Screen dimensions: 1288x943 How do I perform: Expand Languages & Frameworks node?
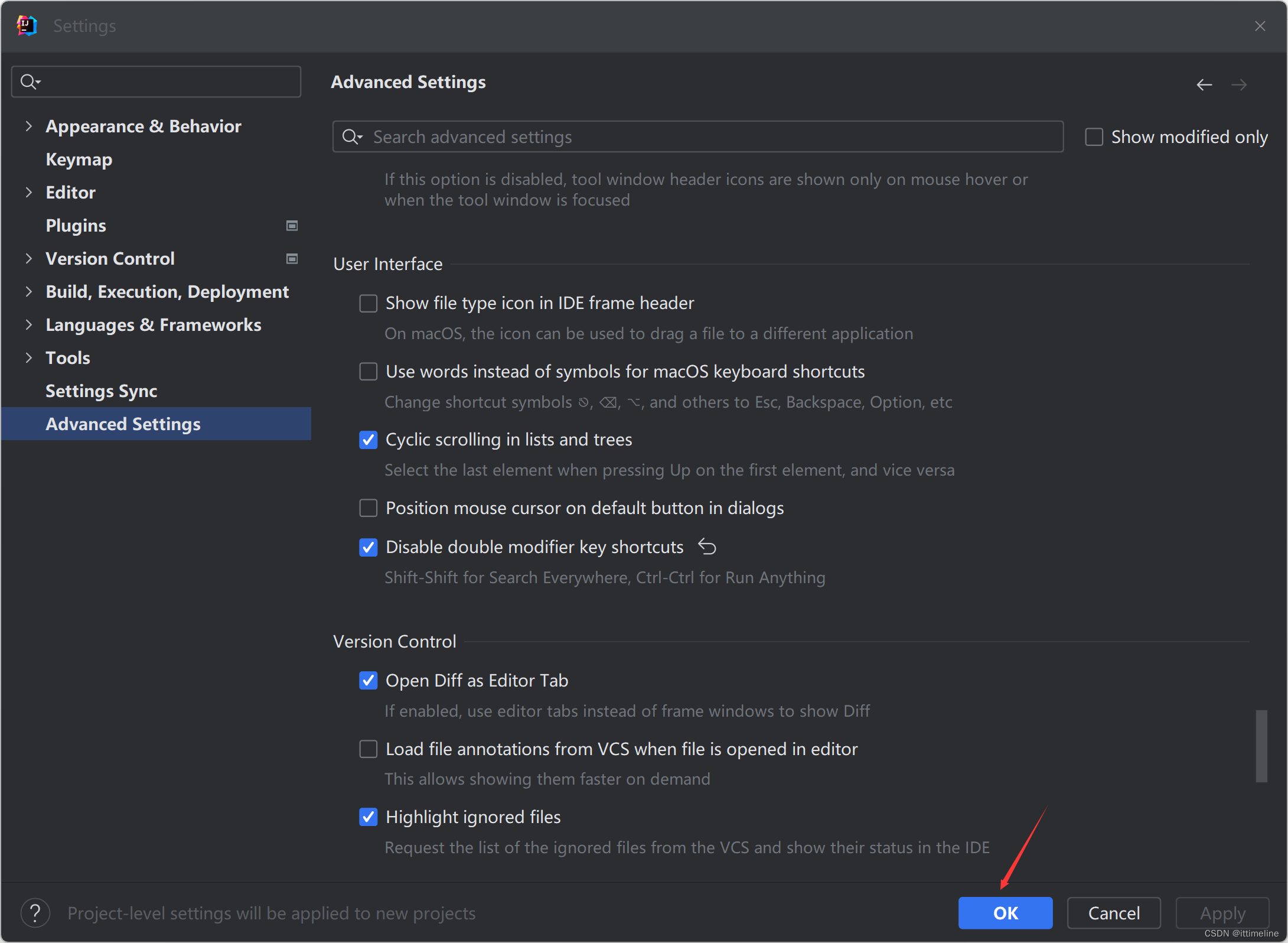coord(28,324)
